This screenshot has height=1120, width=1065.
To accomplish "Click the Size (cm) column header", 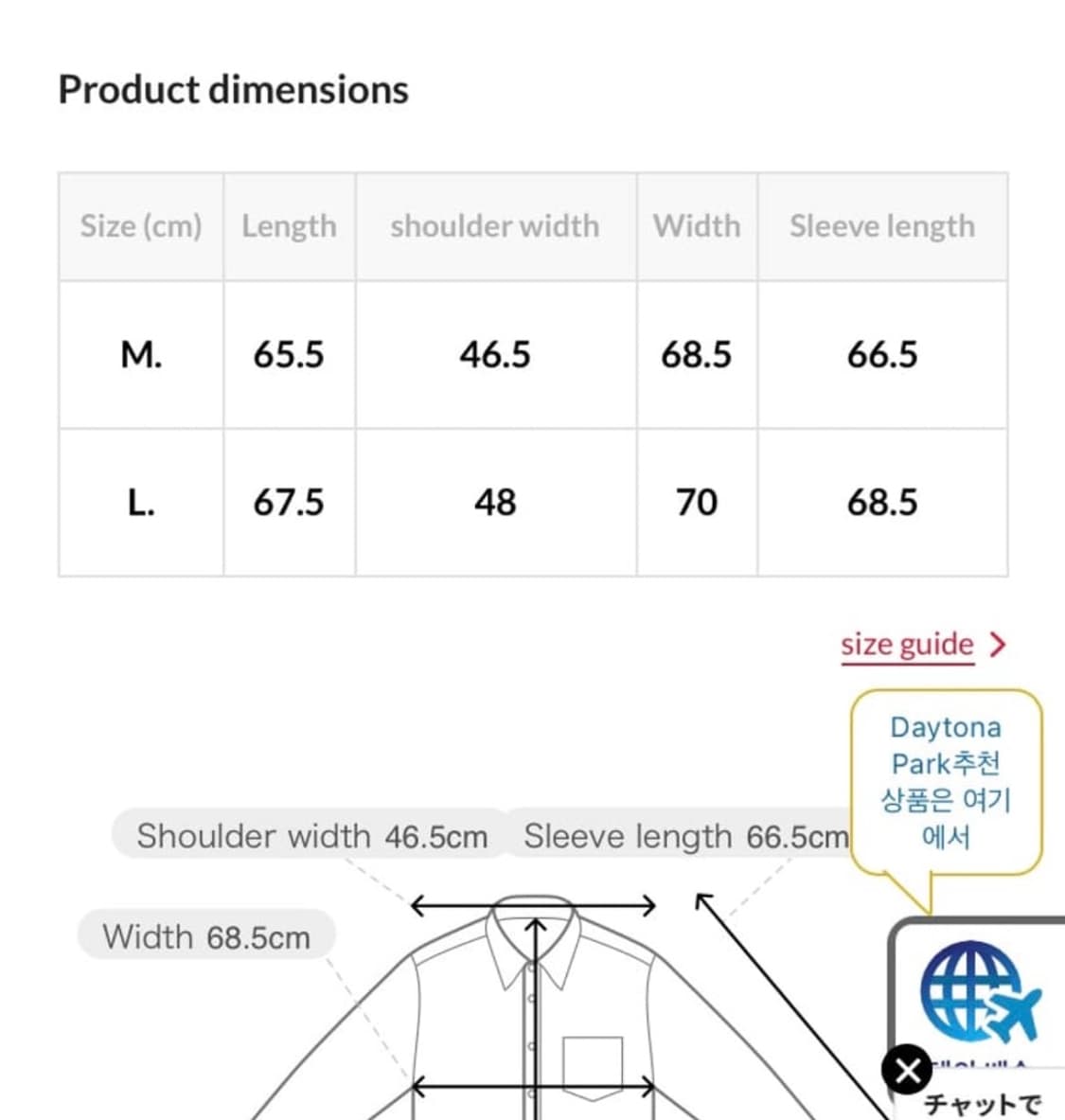I will tap(141, 226).
